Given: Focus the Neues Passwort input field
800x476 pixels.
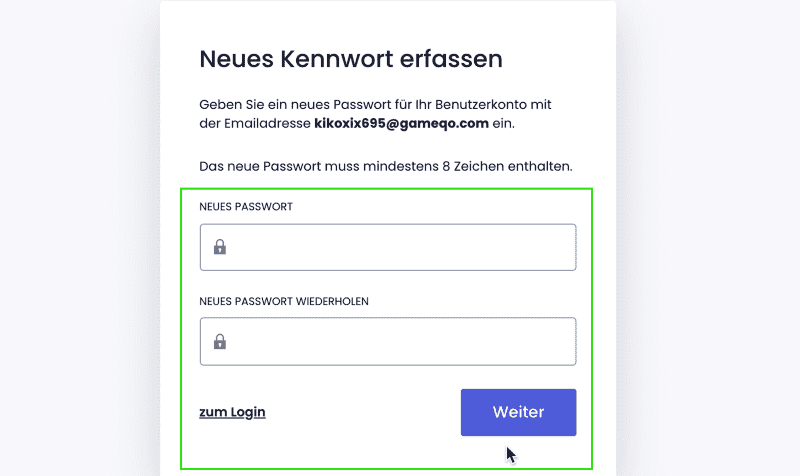Looking at the screenshot, I should tap(388, 247).
